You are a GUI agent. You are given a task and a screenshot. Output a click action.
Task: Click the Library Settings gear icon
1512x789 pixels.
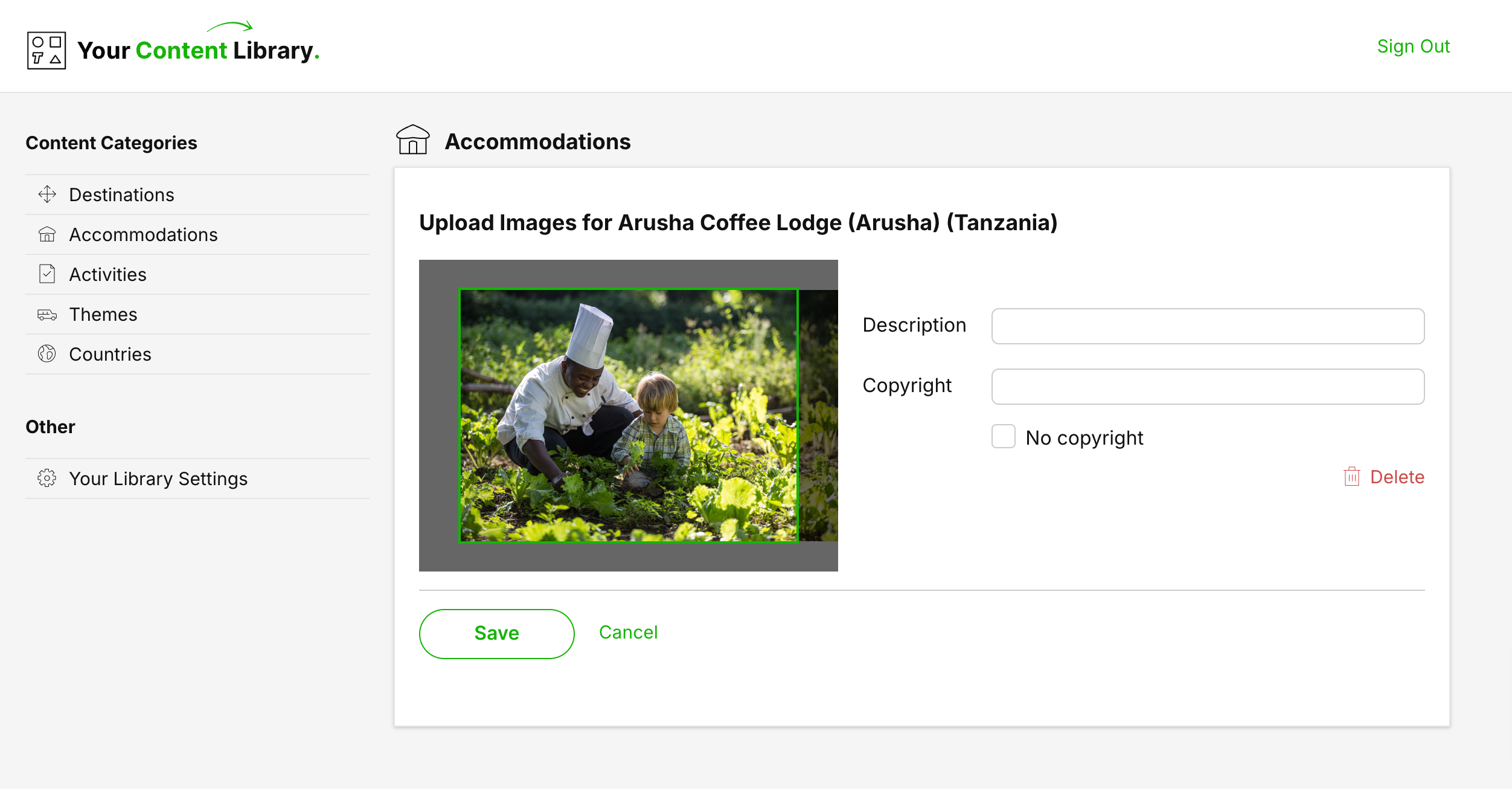coord(47,478)
